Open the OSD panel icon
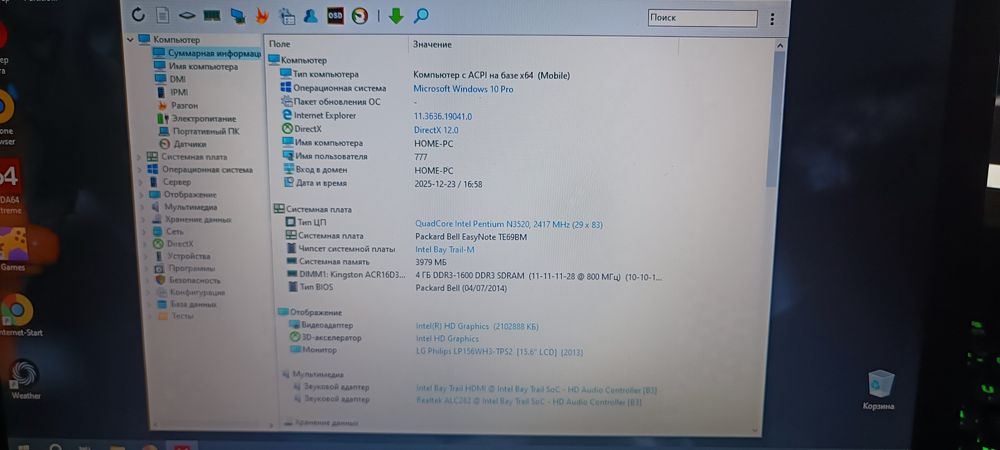Viewport: 1000px width, 450px height. (335, 16)
